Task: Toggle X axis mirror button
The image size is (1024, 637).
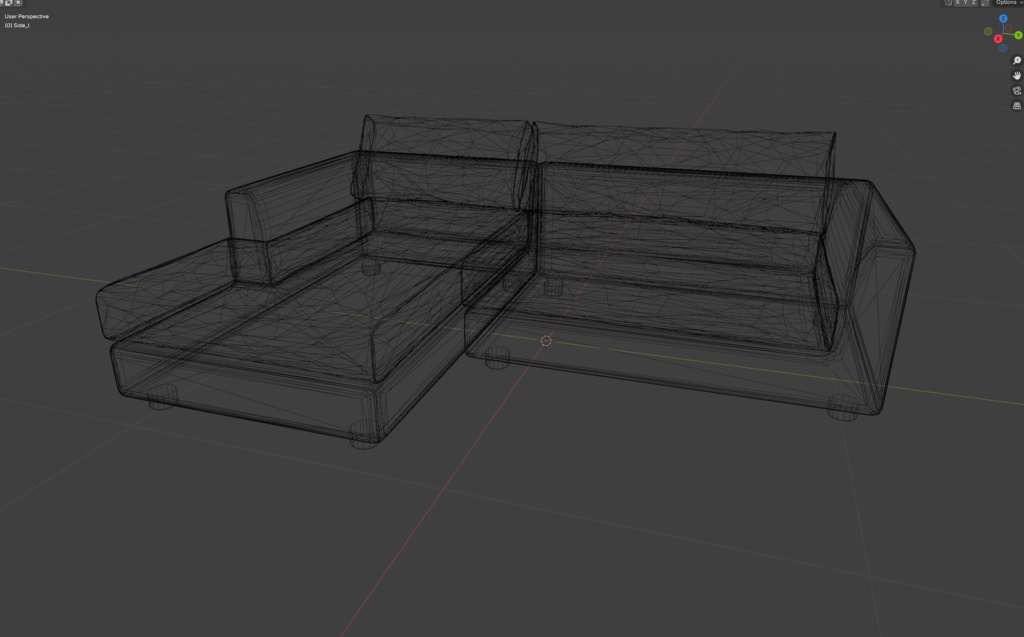Action: point(957,3)
